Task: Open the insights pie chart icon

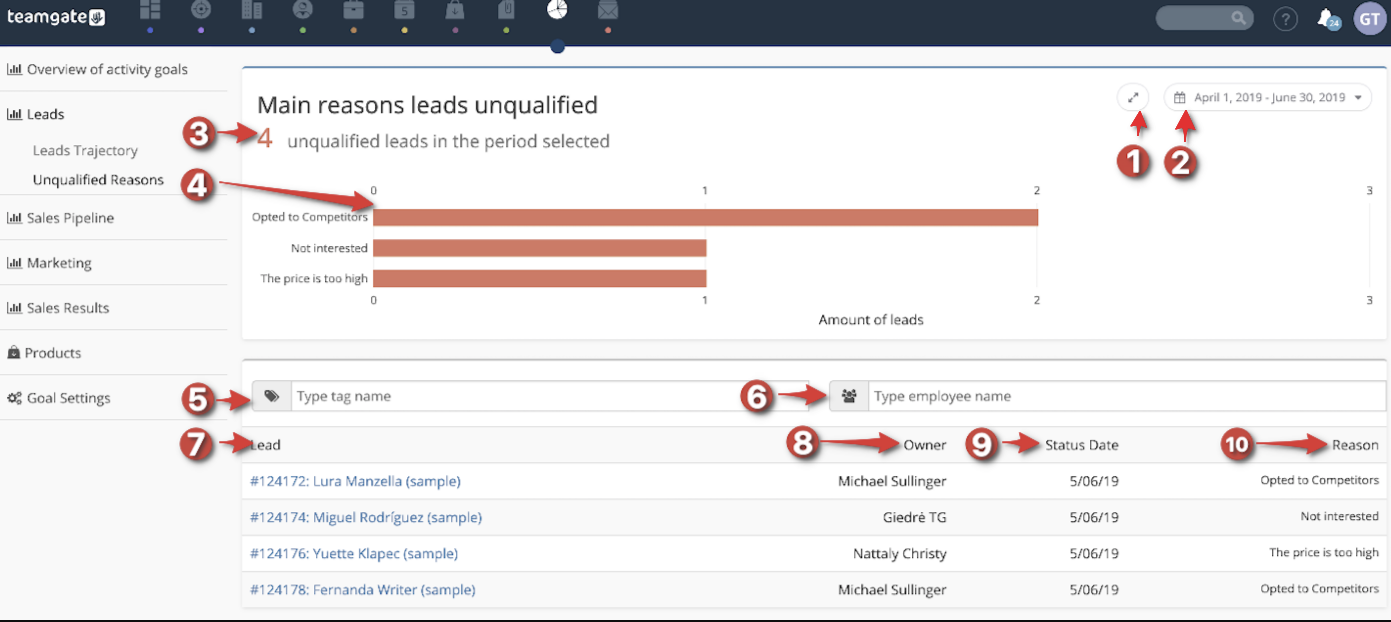Action: click(557, 10)
